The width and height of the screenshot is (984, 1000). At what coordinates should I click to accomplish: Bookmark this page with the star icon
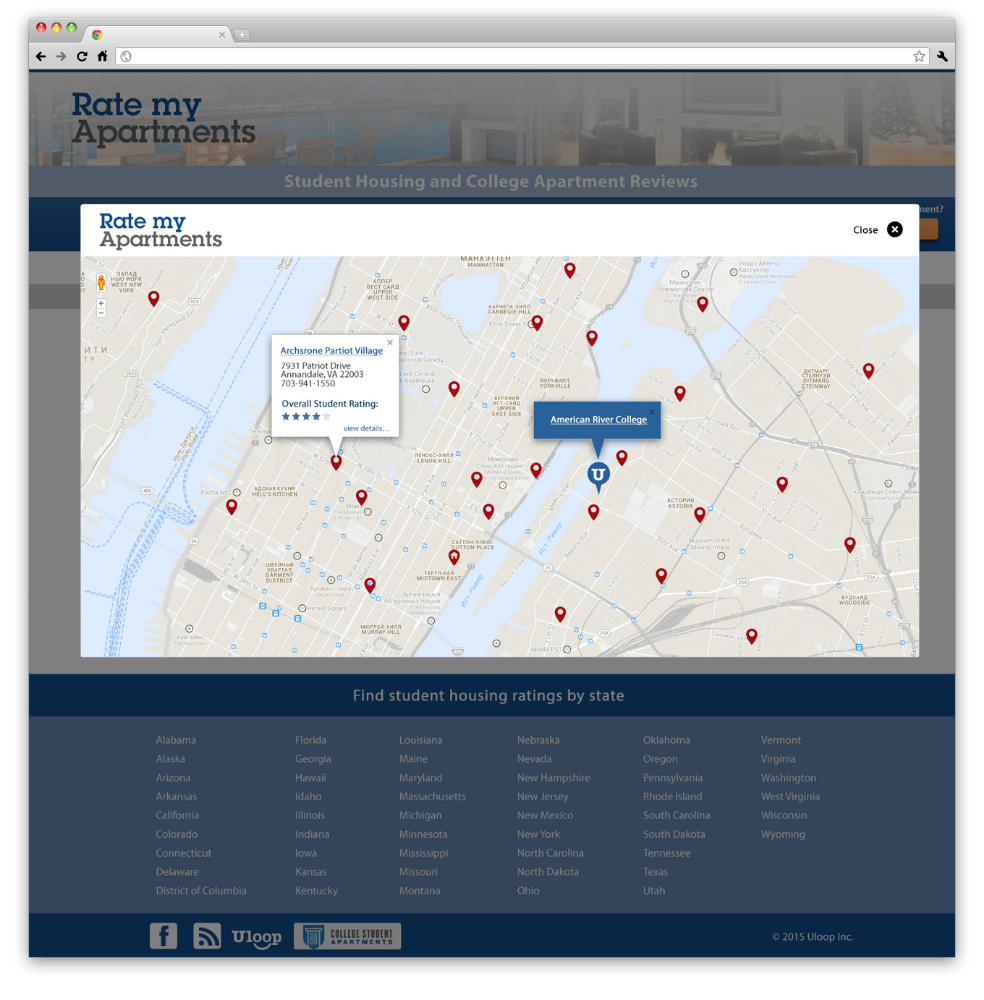pyautogui.click(x=918, y=57)
